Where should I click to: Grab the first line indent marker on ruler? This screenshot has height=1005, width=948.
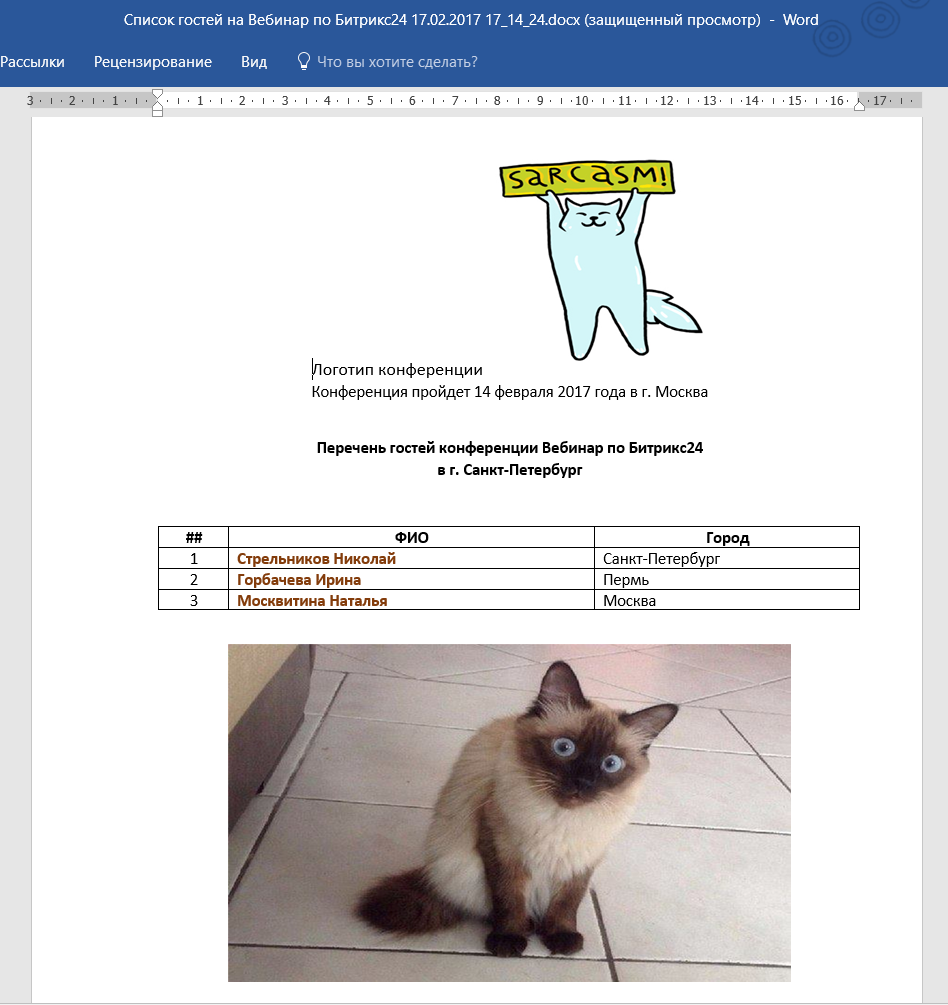tap(157, 94)
